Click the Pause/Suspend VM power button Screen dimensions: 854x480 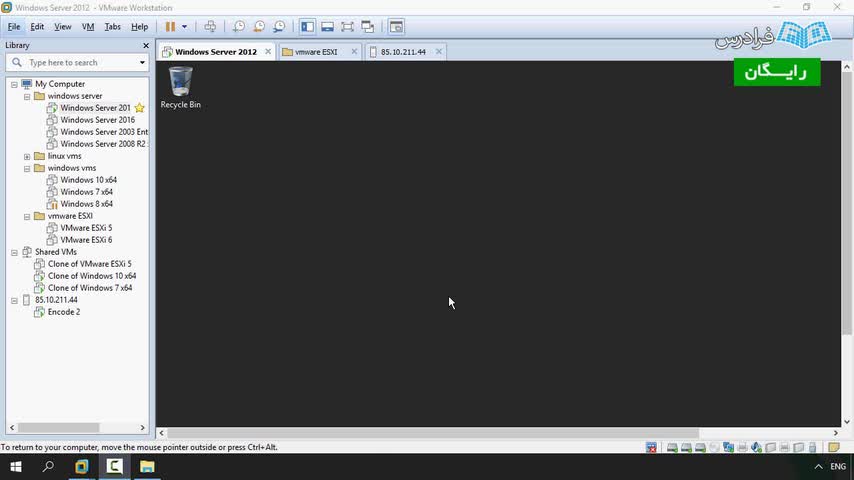(x=170, y=27)
